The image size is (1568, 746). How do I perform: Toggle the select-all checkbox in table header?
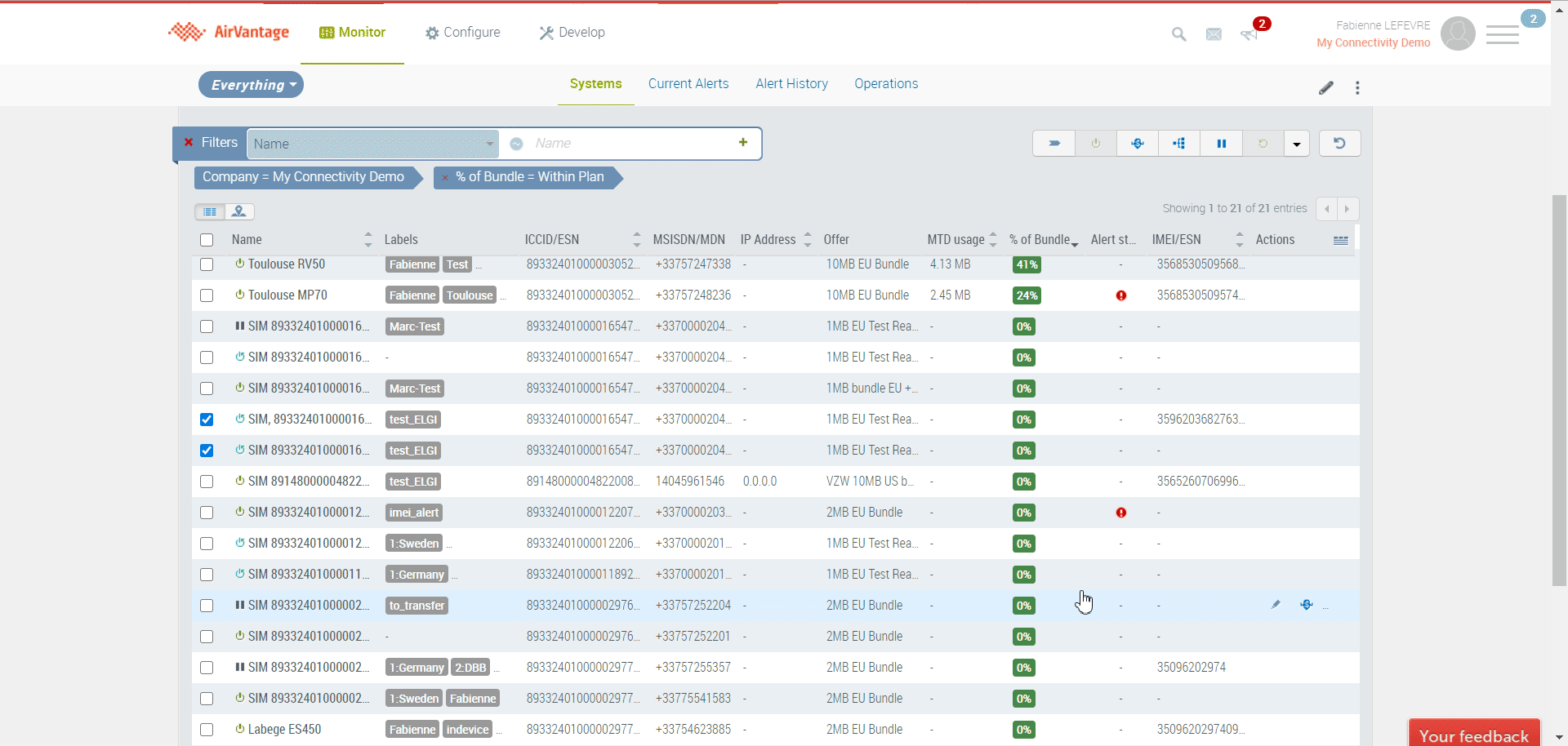pyautogui.click(x=207, y=240)
